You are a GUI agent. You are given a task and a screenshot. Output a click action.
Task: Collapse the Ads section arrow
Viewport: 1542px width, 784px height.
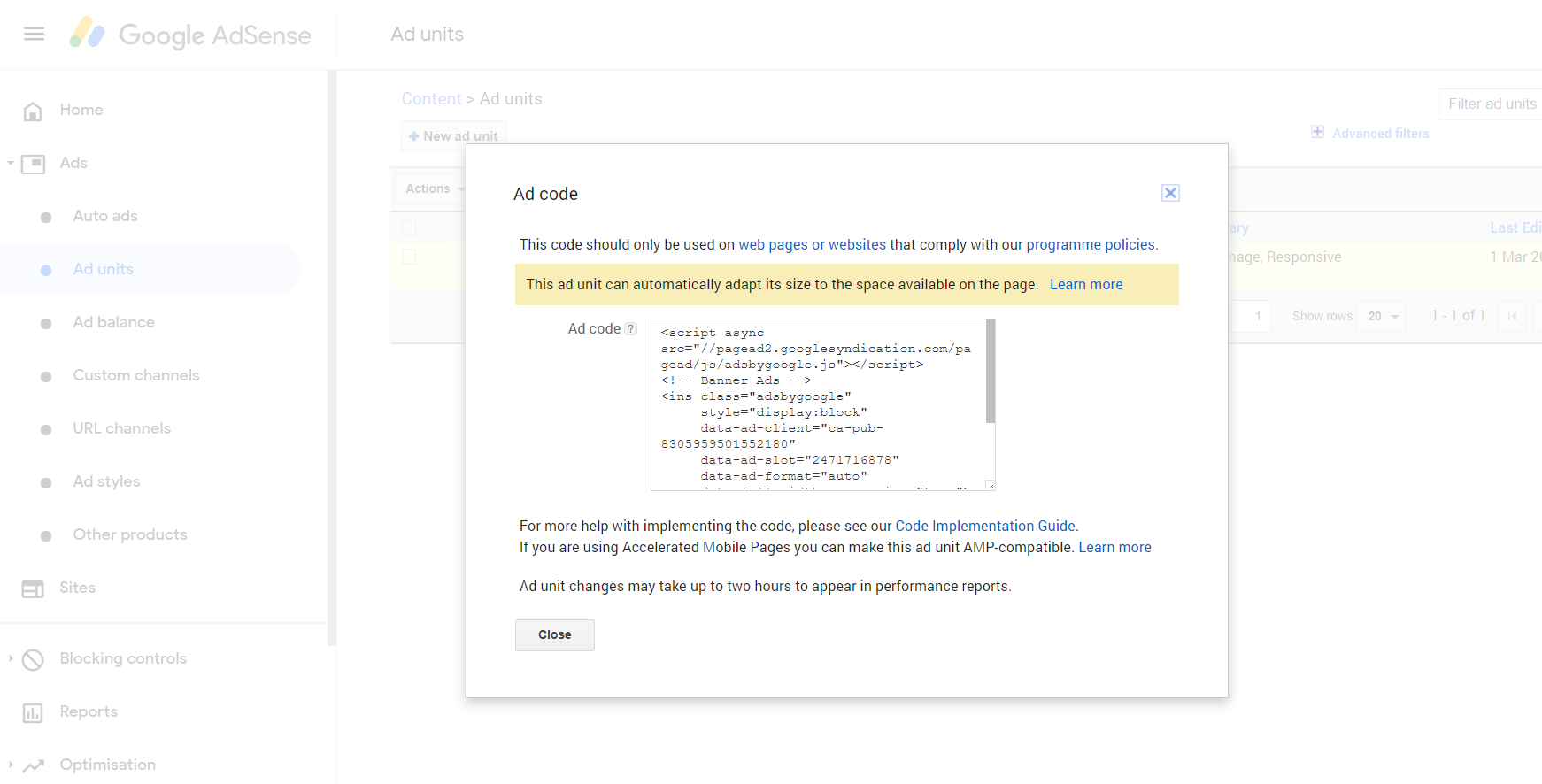(11, 163)
